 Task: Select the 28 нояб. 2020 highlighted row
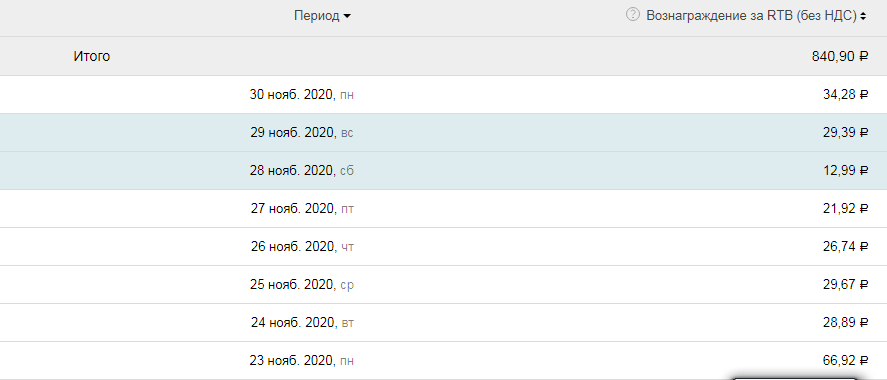click(444, 170)
